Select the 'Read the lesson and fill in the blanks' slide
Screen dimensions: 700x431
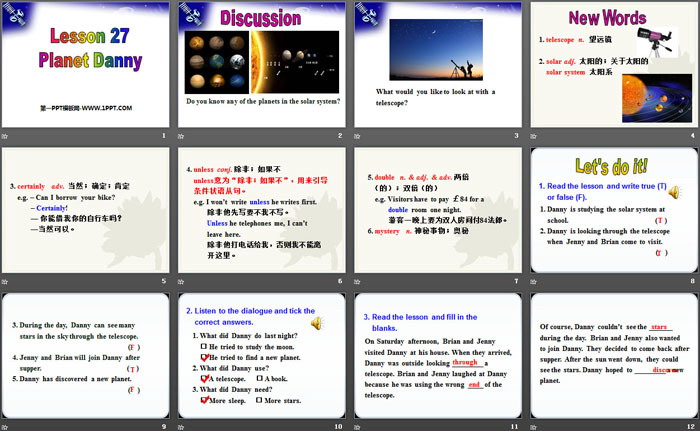pos(438,356)
